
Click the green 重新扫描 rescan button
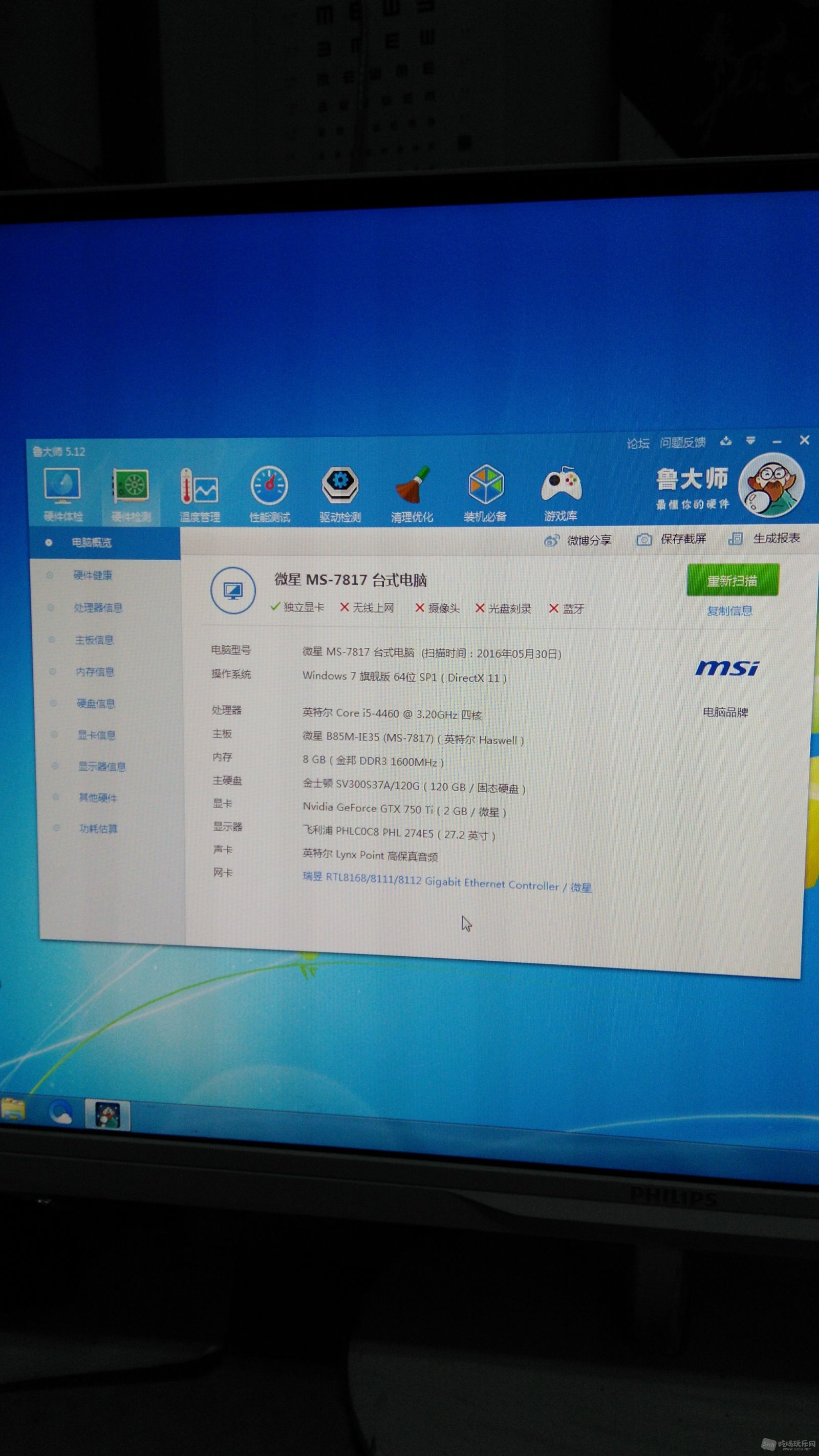732,580
